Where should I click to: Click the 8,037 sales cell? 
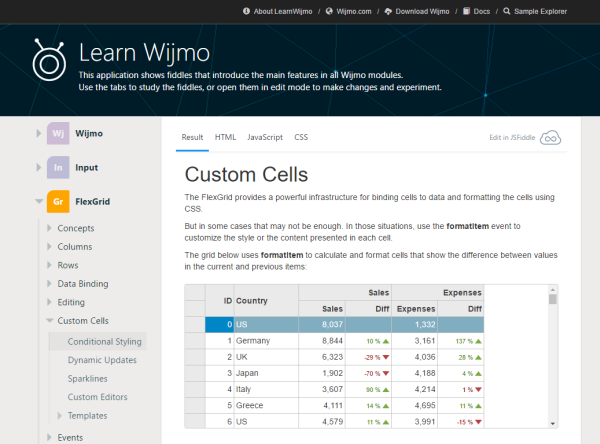pos(322,325)
